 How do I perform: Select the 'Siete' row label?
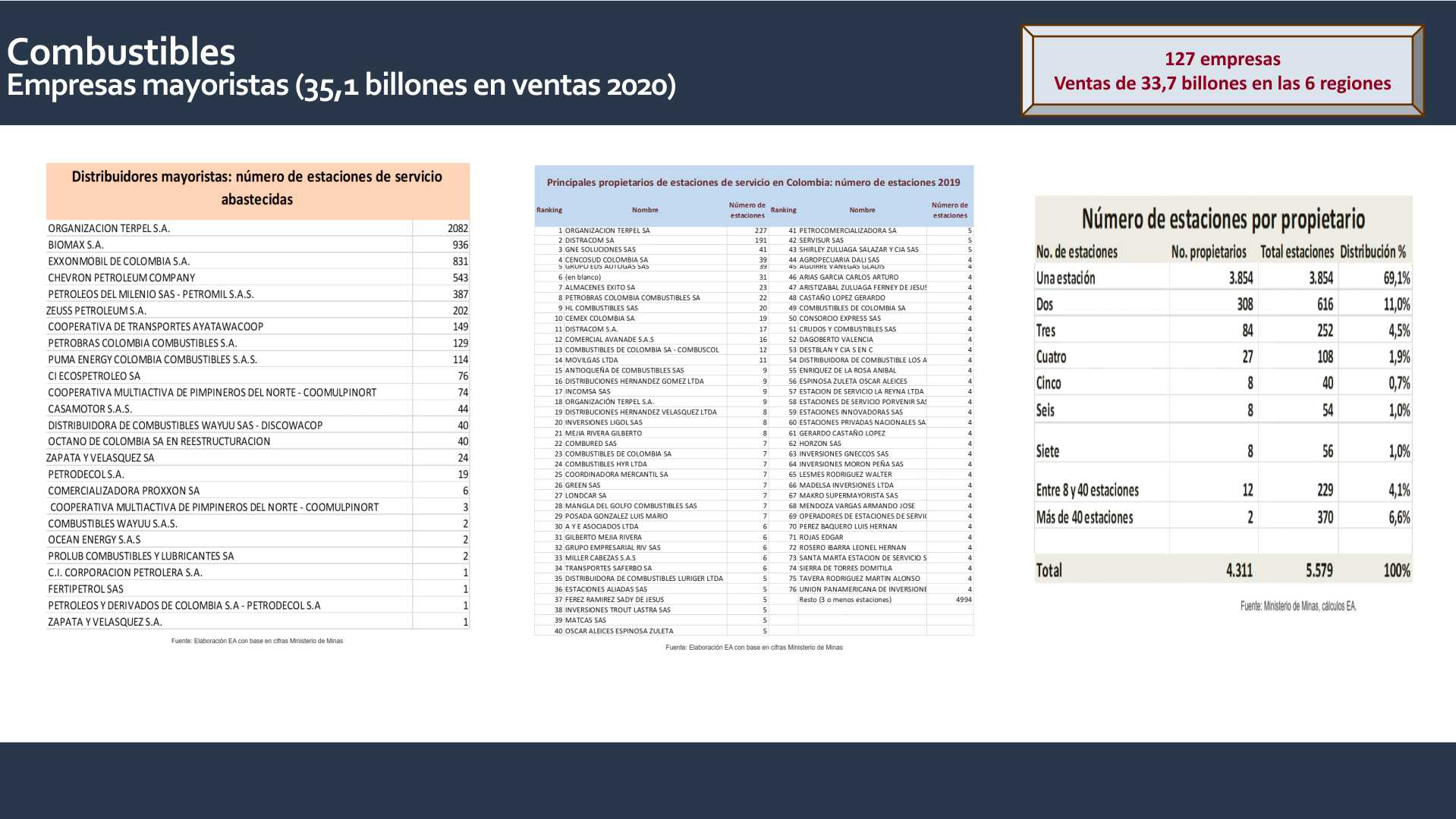coord(1047,452)
